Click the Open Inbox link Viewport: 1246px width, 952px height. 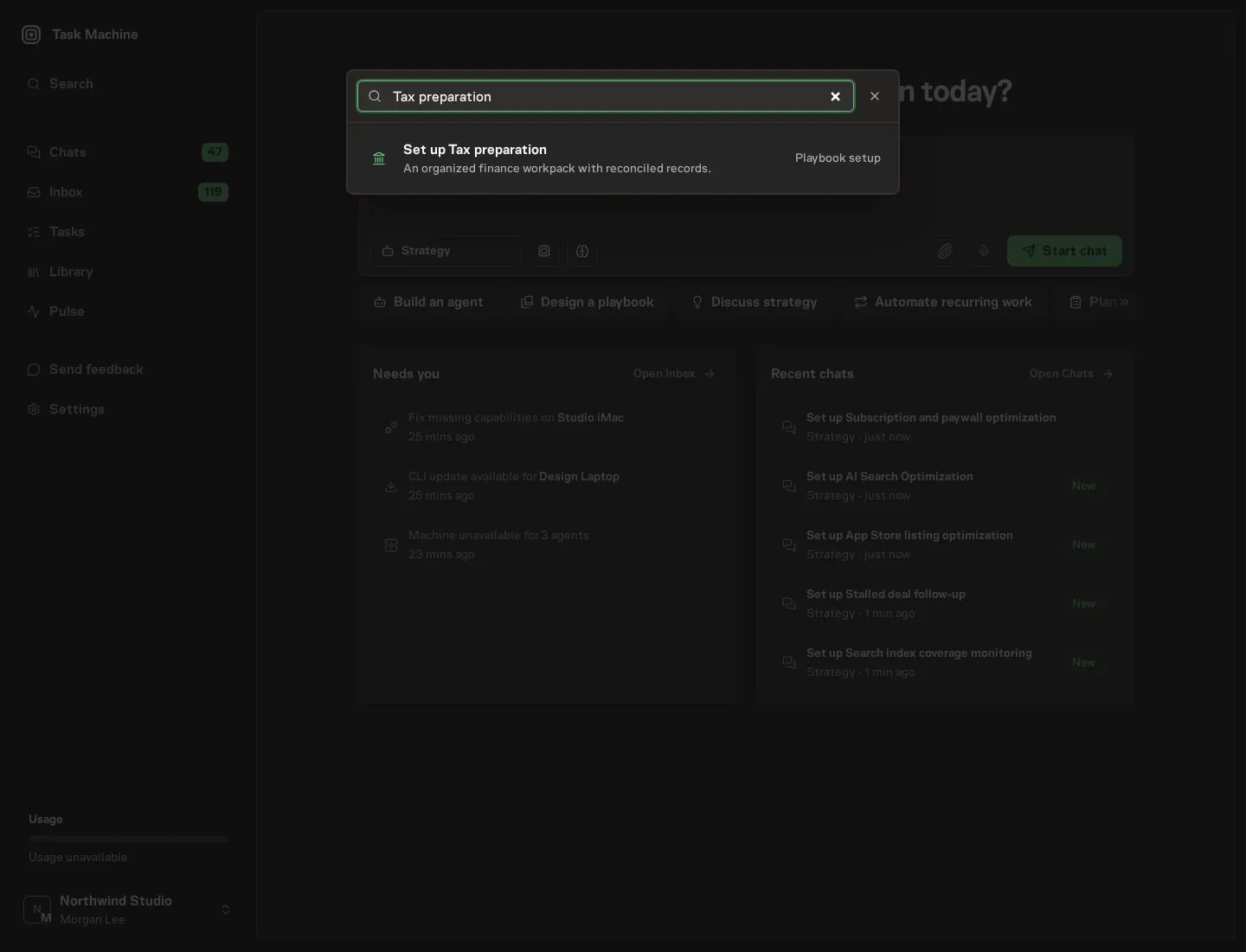point(674,374)
